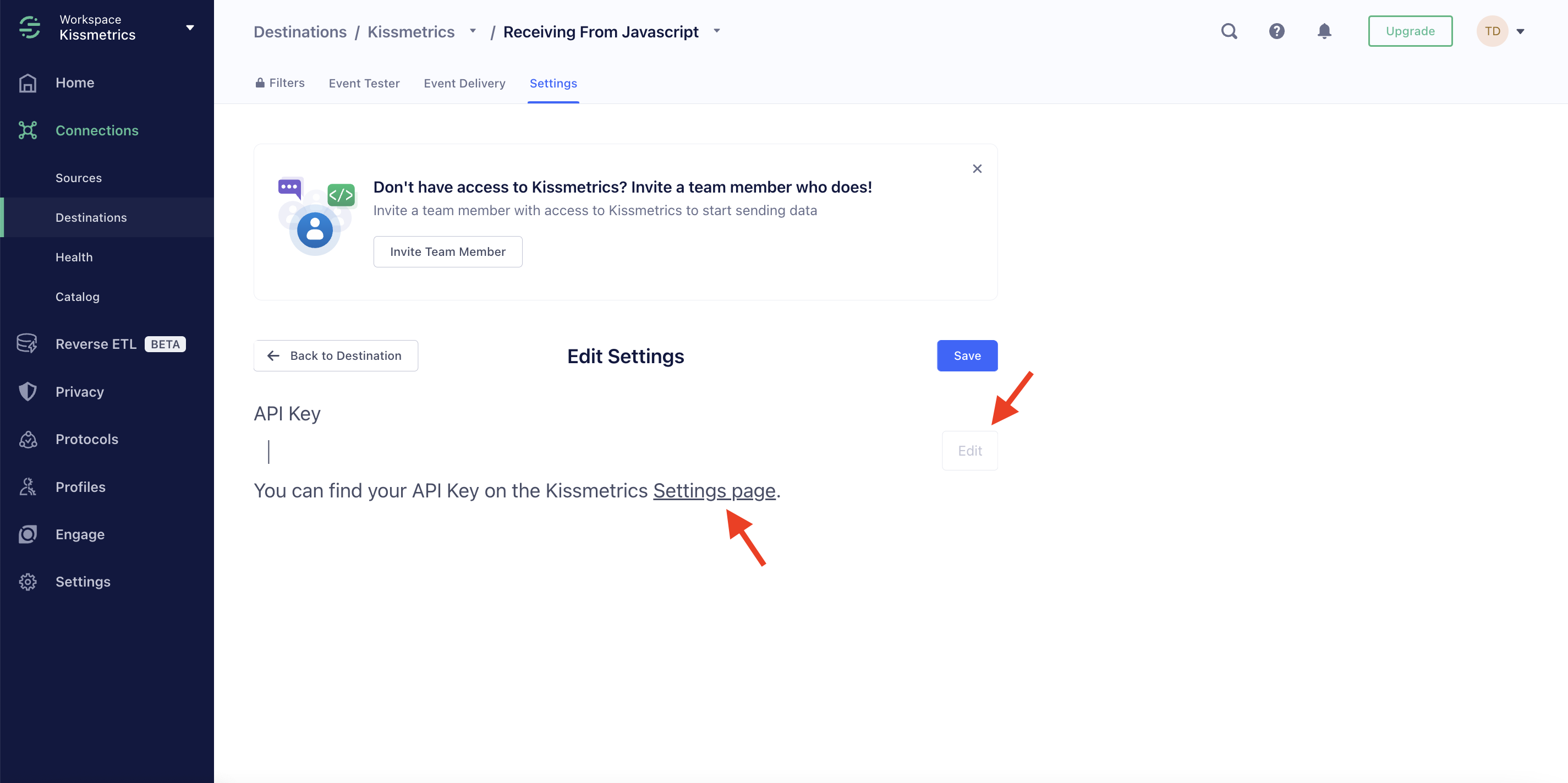Open Privacy shield icon in sidebar
The image size is (1568, 783).
(x=28, y=392)
